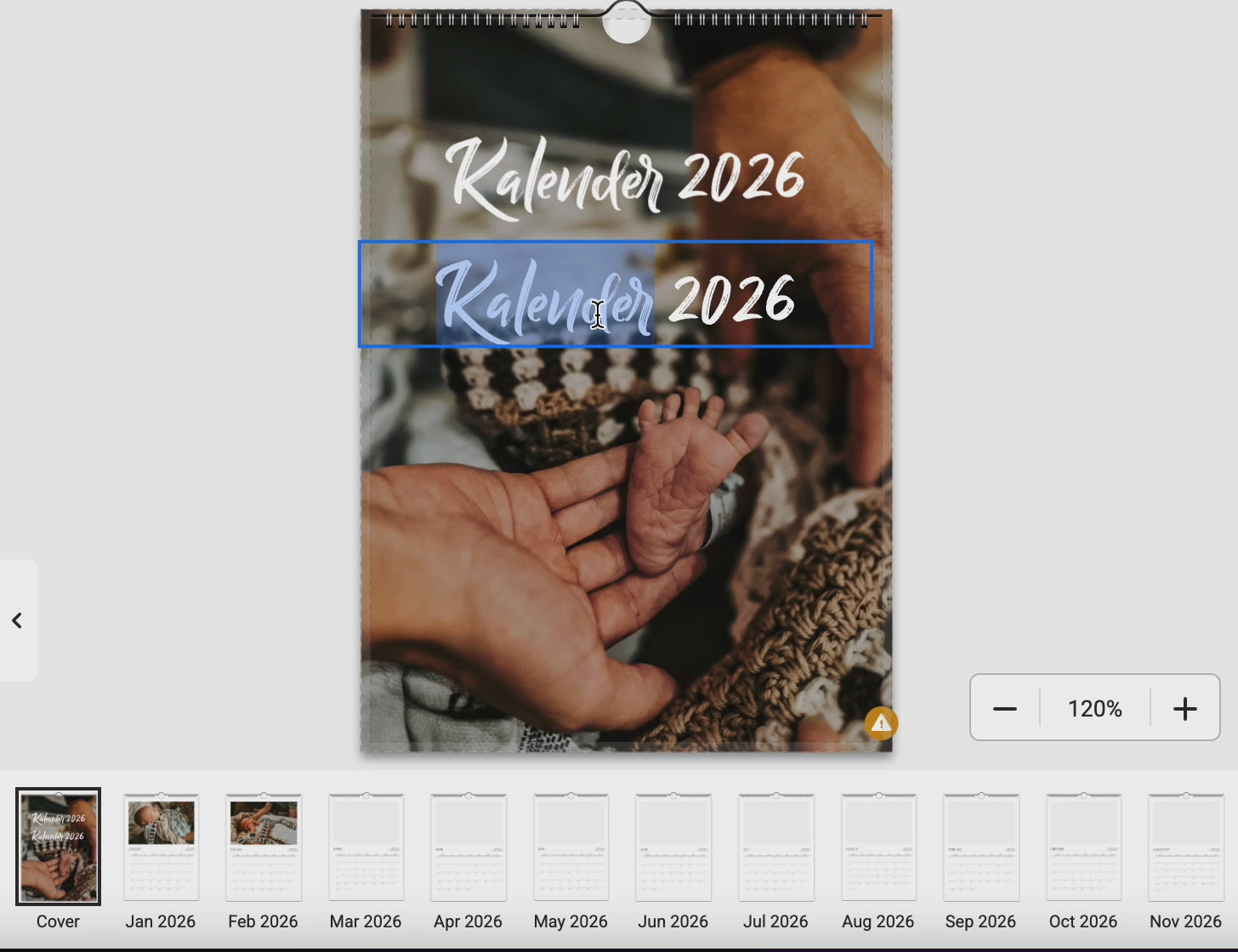This screenshot has height=952, width=1238.
Task: Open the Aug 2026 page thumbnail
Action: [x=878, y=847]
